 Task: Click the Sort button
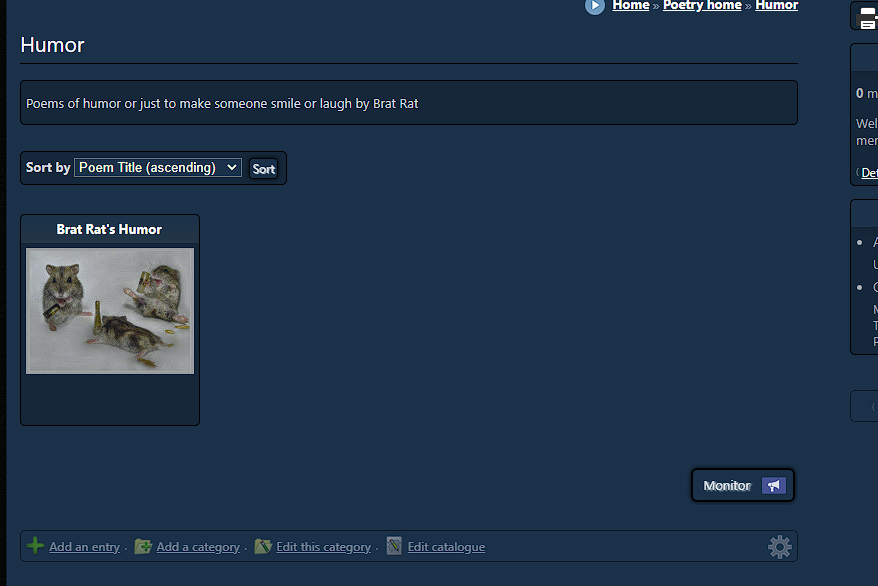263,169
